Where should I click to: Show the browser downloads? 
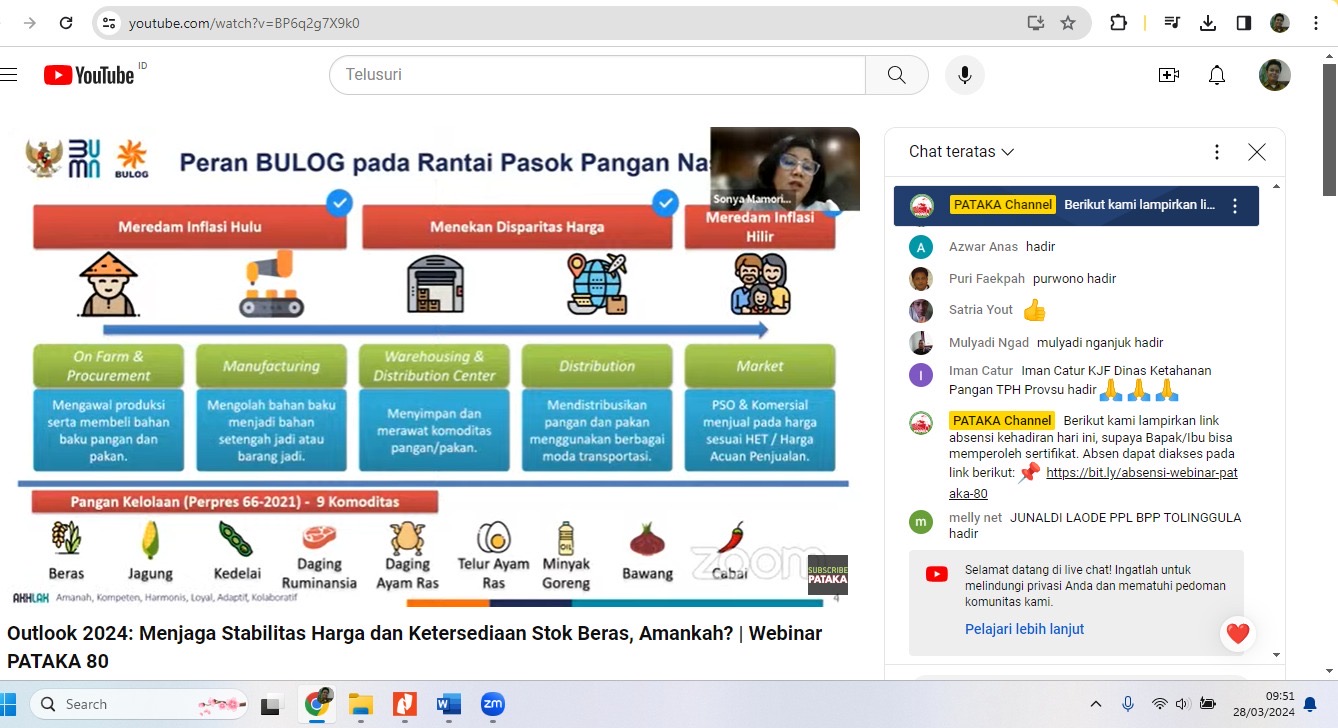(1208, 23)
